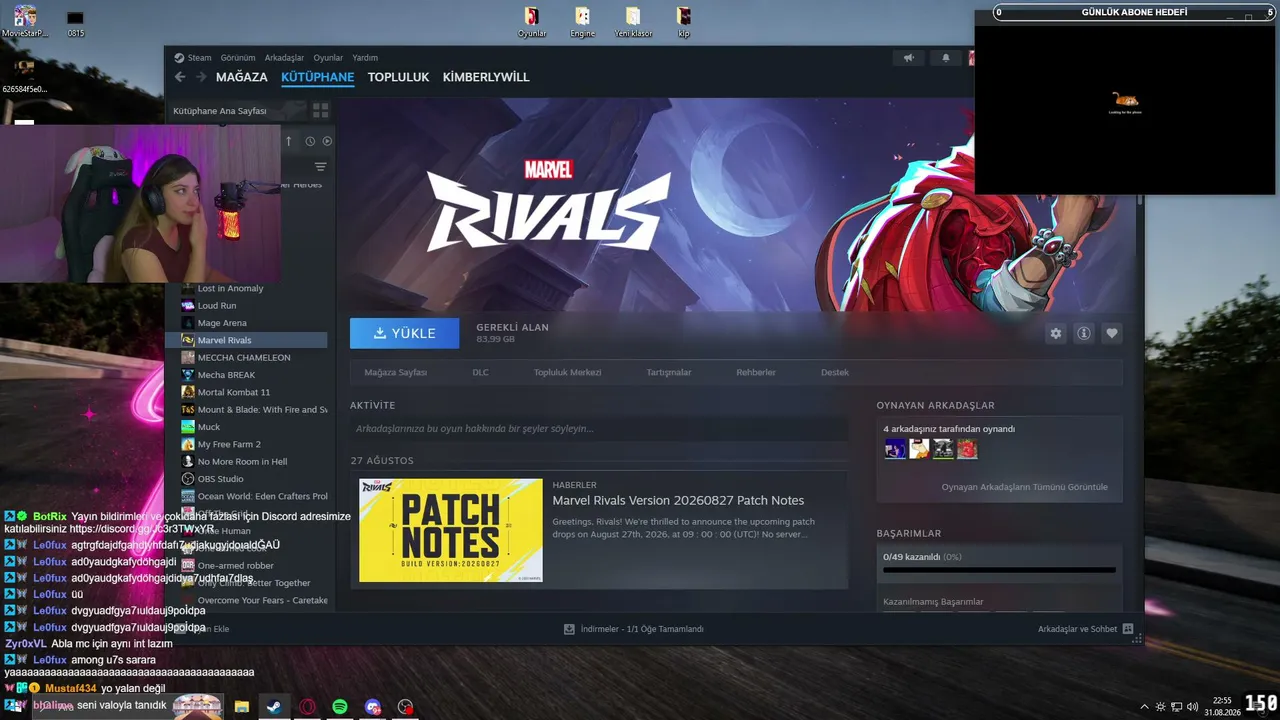Viewport: 1280px width, 720px height.
Task: Click the ready-to-play filter icon
Action: [x=327, y=141]
